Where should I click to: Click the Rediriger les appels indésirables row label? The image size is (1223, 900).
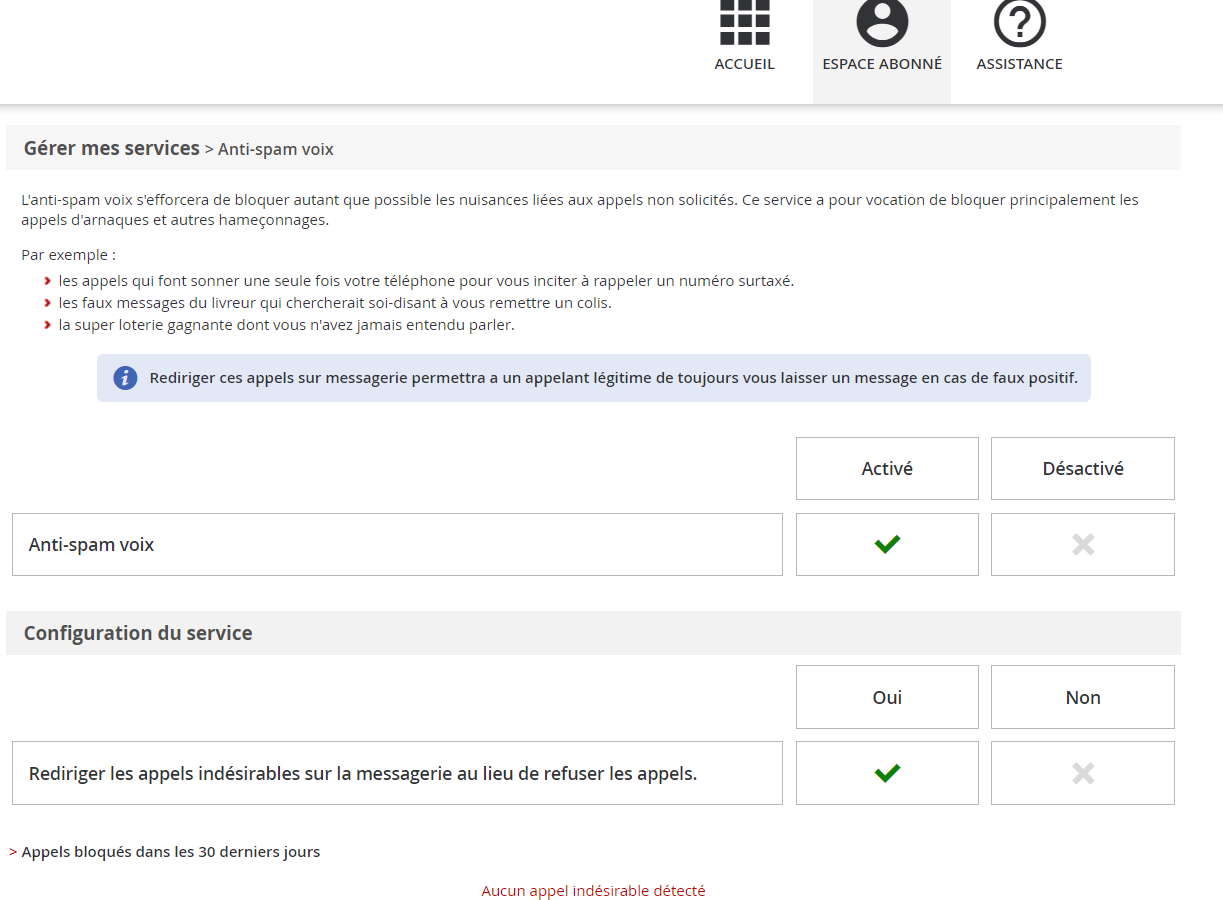pyautogui.click(x=363, y=773)
